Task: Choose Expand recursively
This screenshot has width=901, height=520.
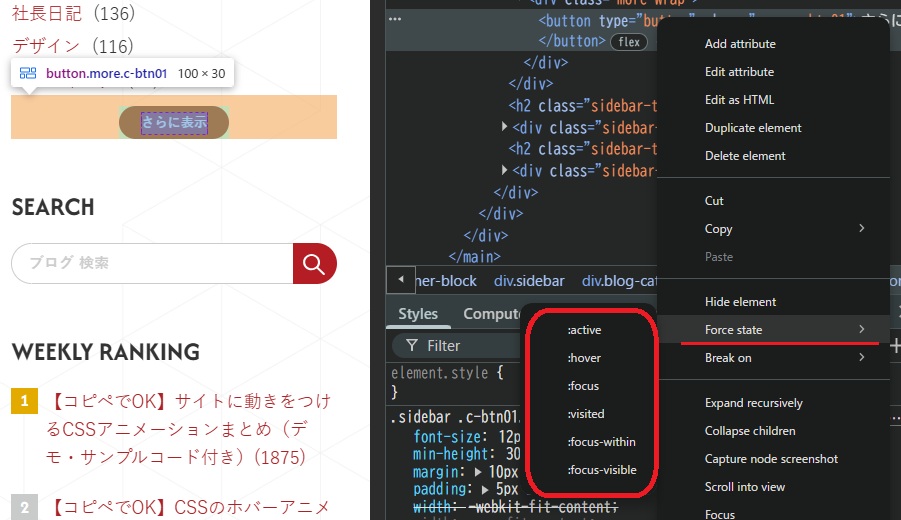Action: [x=754, y=403]
